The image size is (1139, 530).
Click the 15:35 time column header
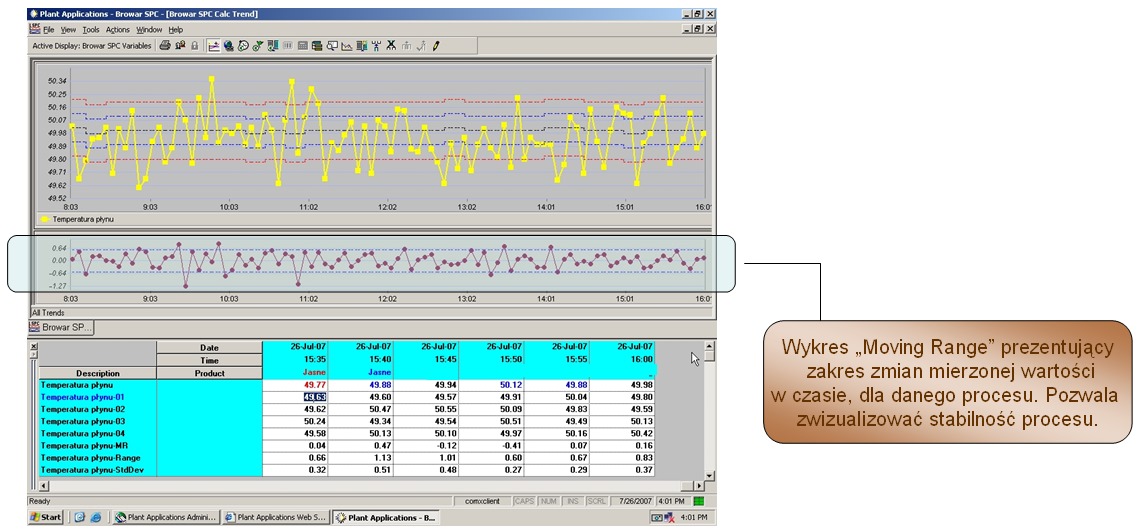click(295, 360)
